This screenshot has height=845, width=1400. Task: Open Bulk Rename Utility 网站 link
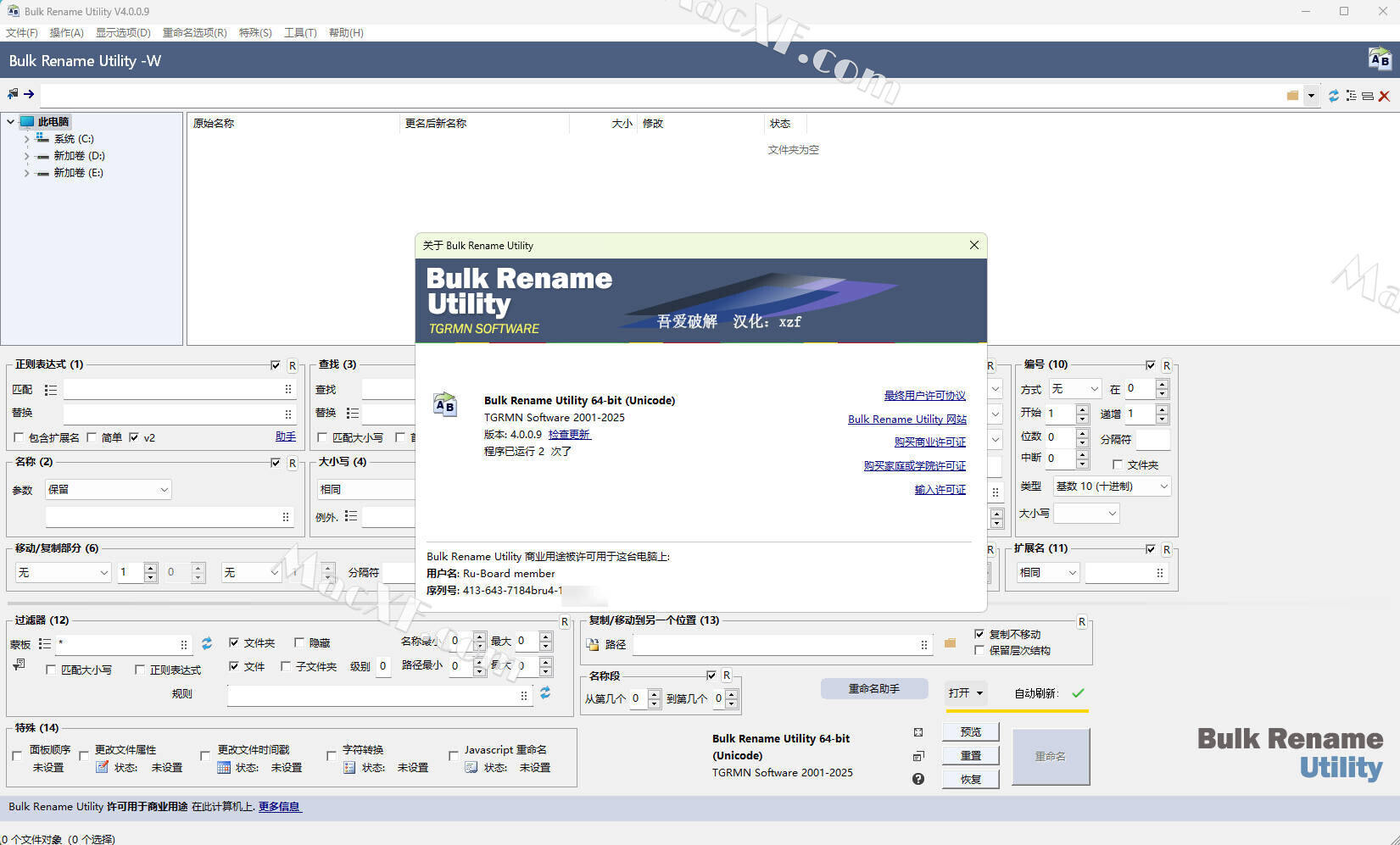(907, 420)
